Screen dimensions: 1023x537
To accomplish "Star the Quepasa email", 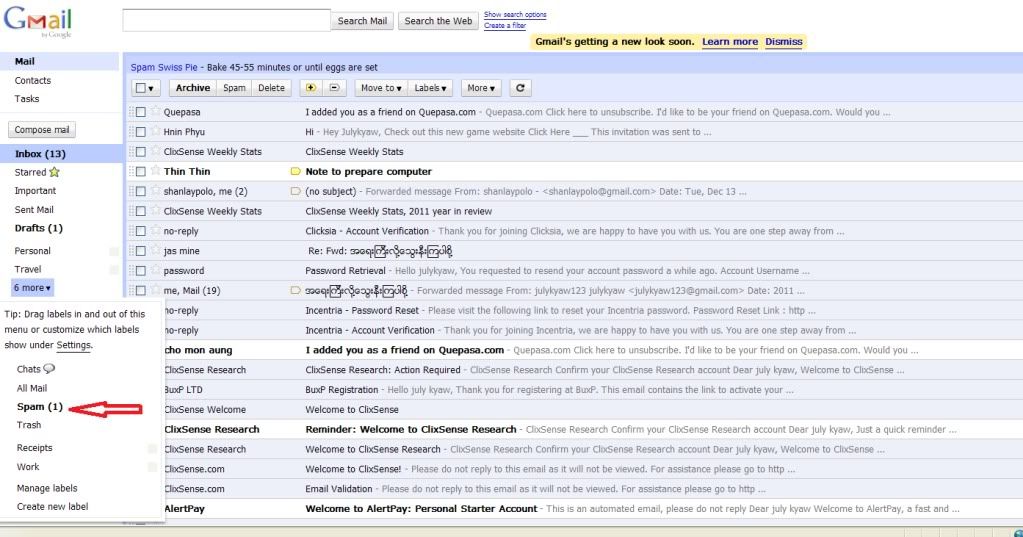I will 155,112.
